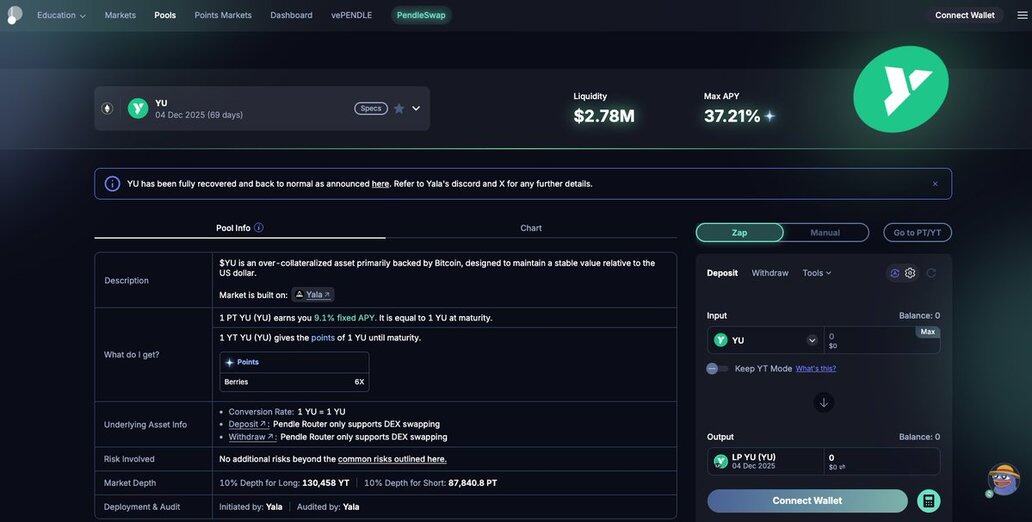Favorite the YU market with the star icon
Screen dimensions: 1032x522
(399, 109)
